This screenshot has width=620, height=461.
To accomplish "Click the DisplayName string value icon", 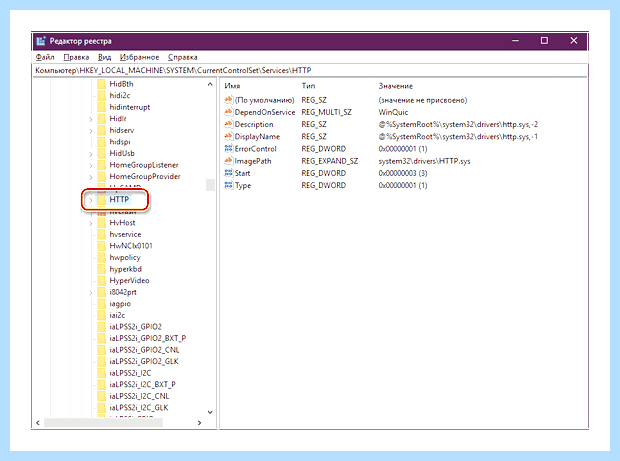I will pos(228,136).
